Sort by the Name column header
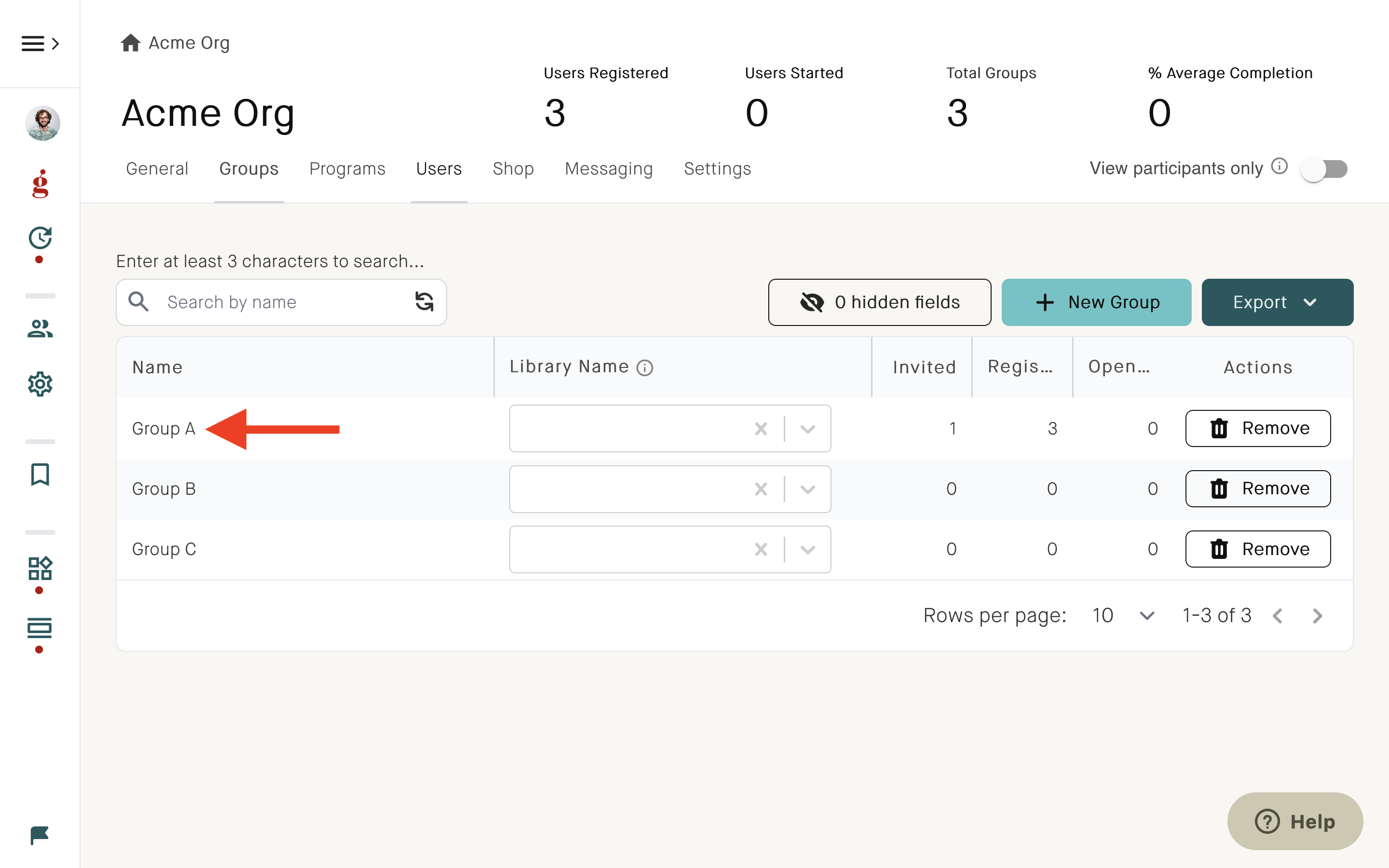The image size is (1389, 868). [157, 367]
